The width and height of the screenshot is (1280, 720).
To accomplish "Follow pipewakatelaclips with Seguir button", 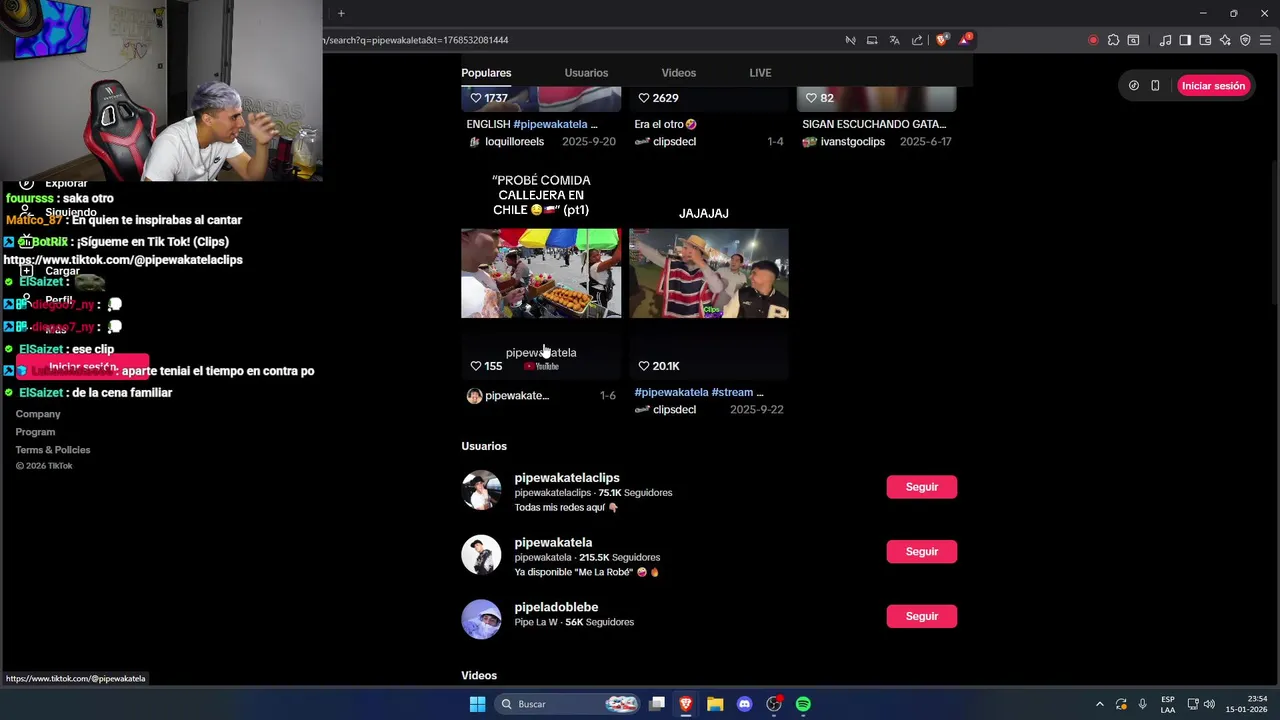I will 921,487.
